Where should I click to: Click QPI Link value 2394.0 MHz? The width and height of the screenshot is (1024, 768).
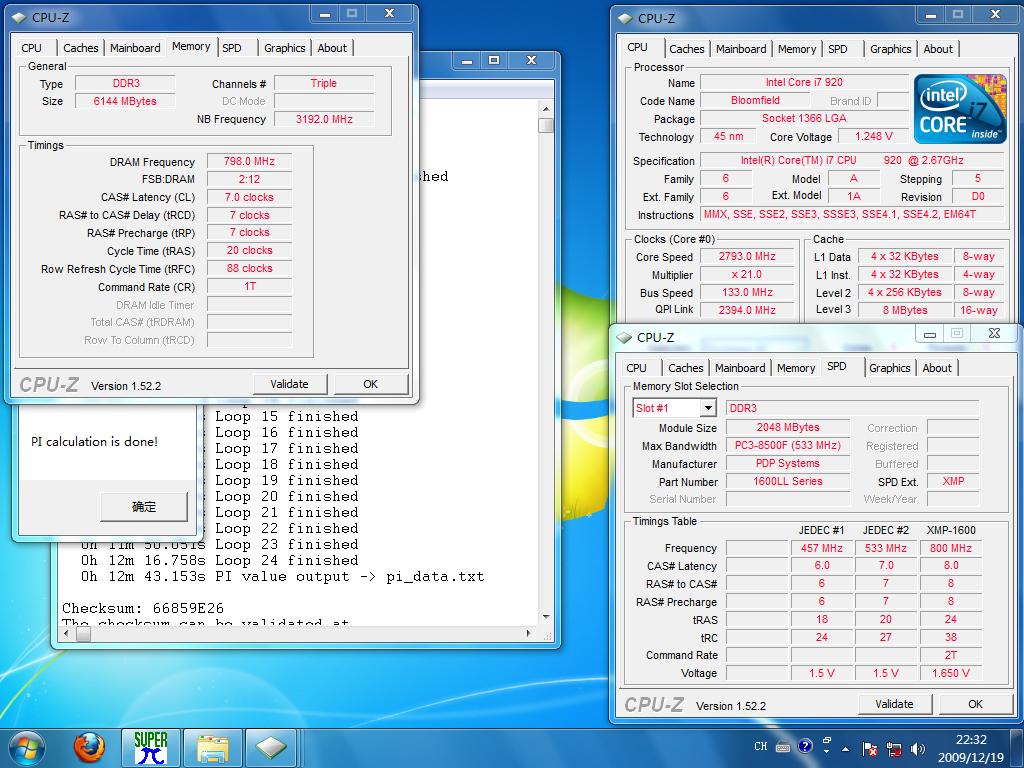tap(747, 310)
